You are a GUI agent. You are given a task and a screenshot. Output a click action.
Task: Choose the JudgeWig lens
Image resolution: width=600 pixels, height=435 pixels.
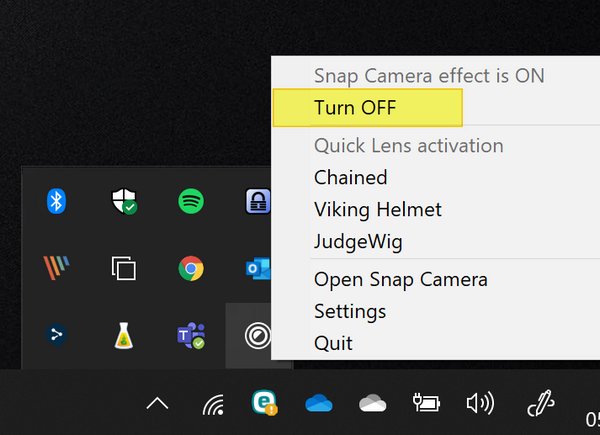(x=357, y=241)
